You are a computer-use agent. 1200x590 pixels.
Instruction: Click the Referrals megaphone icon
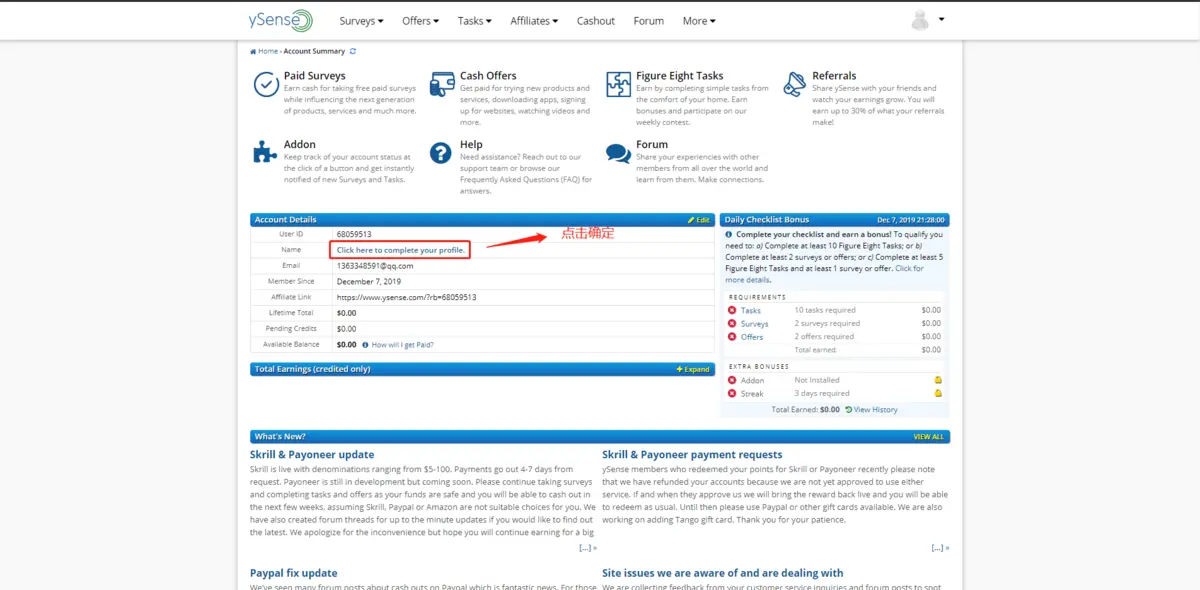[795, 84]
